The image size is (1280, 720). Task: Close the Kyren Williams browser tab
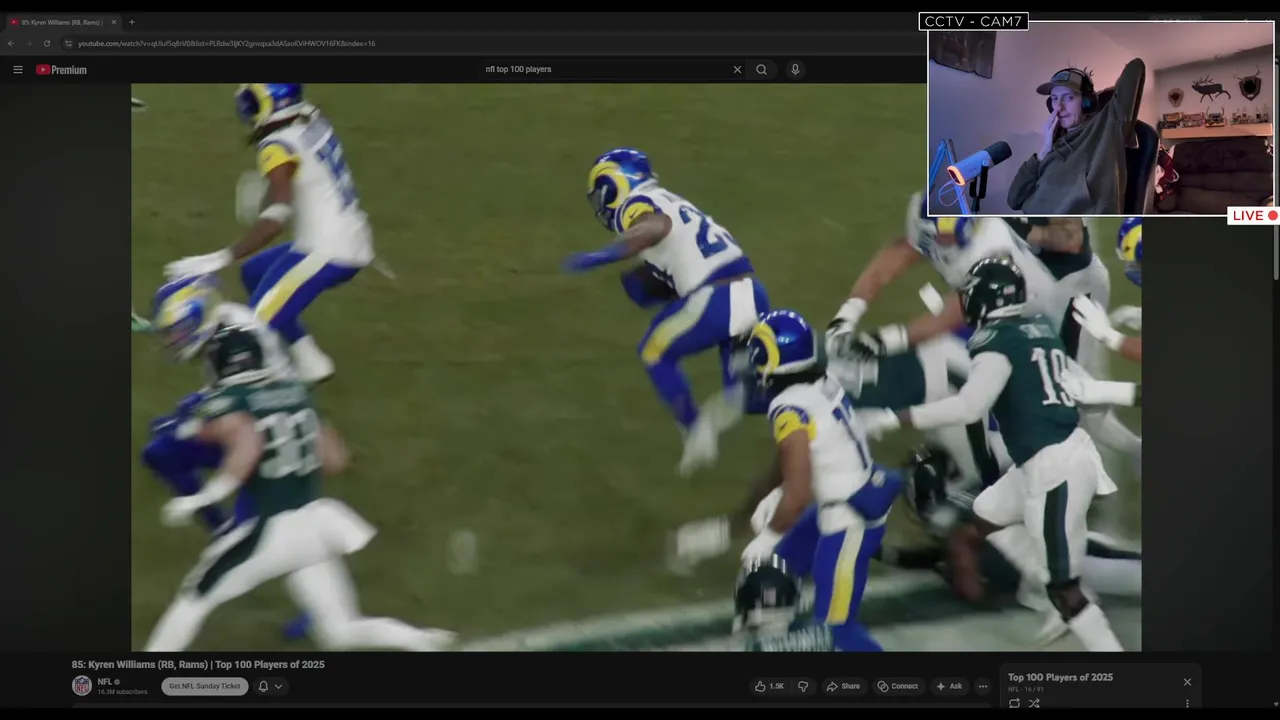[x=113, y=22]
